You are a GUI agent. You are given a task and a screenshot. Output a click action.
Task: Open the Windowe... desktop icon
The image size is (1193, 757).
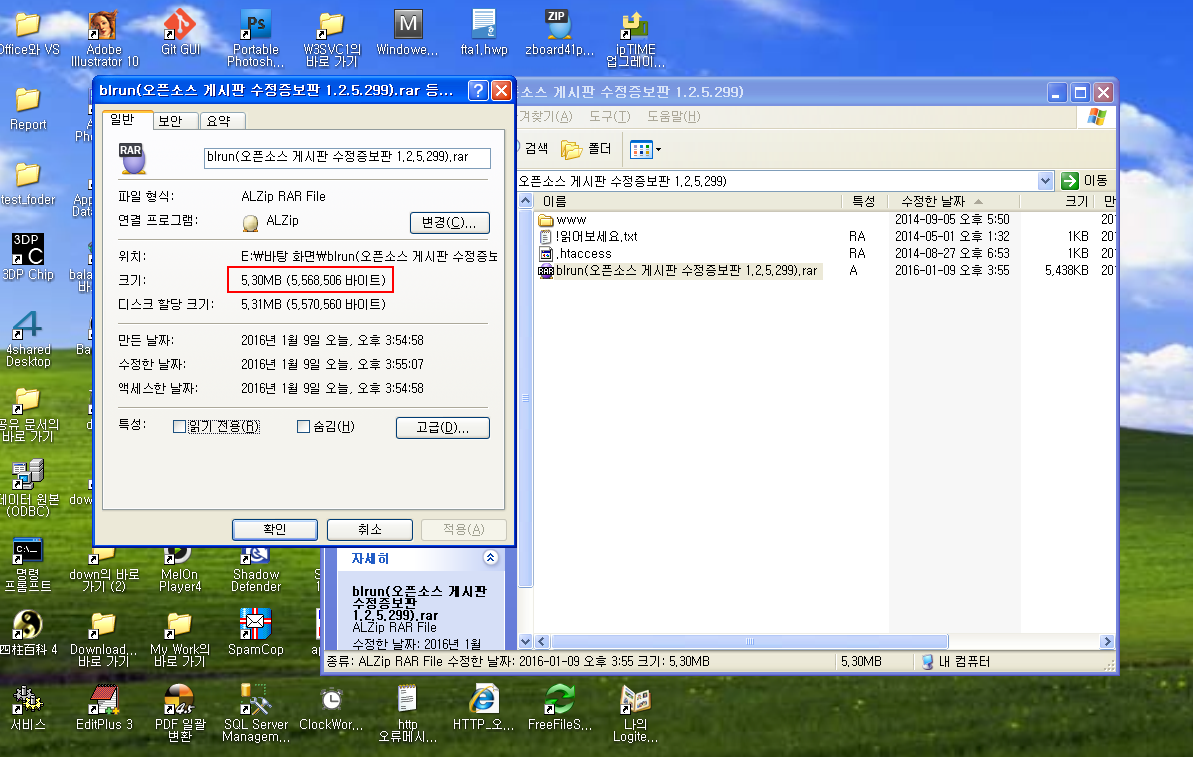408,33
